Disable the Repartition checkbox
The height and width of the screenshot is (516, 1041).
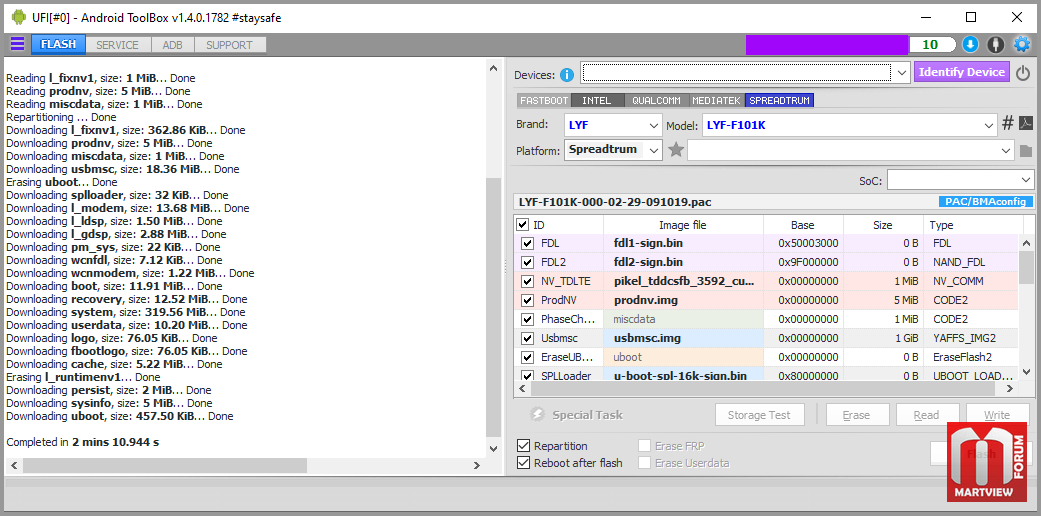pyautogui.click(x=523, y=446)
